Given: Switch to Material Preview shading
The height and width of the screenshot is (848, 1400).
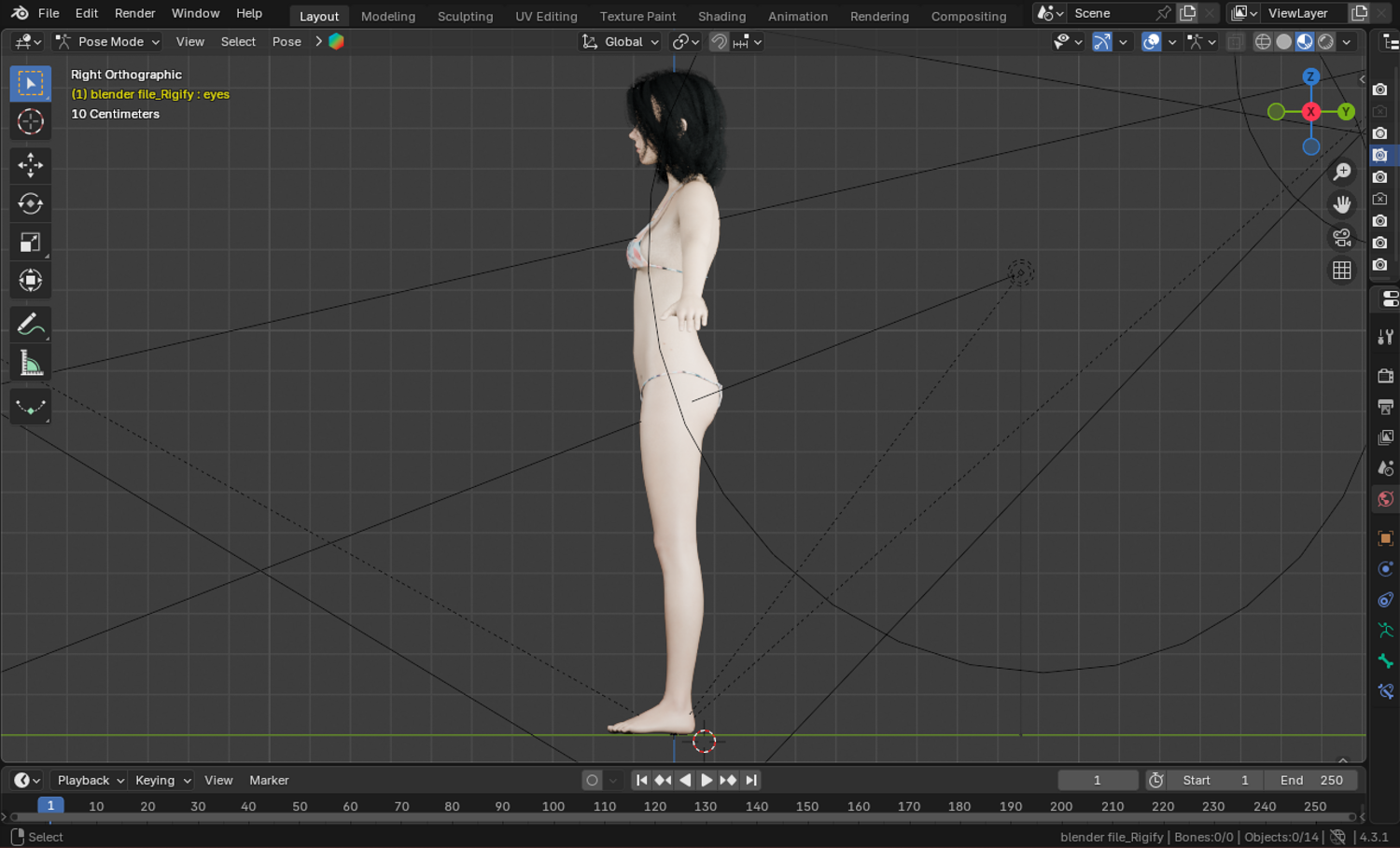Looking at the screenshot, I should click(x=1305, y=42).
